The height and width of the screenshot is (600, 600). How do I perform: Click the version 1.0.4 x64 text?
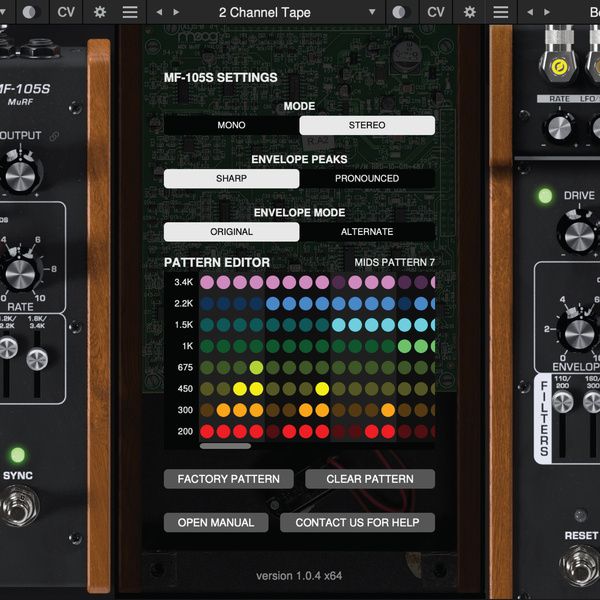click(x=299, y=576)
